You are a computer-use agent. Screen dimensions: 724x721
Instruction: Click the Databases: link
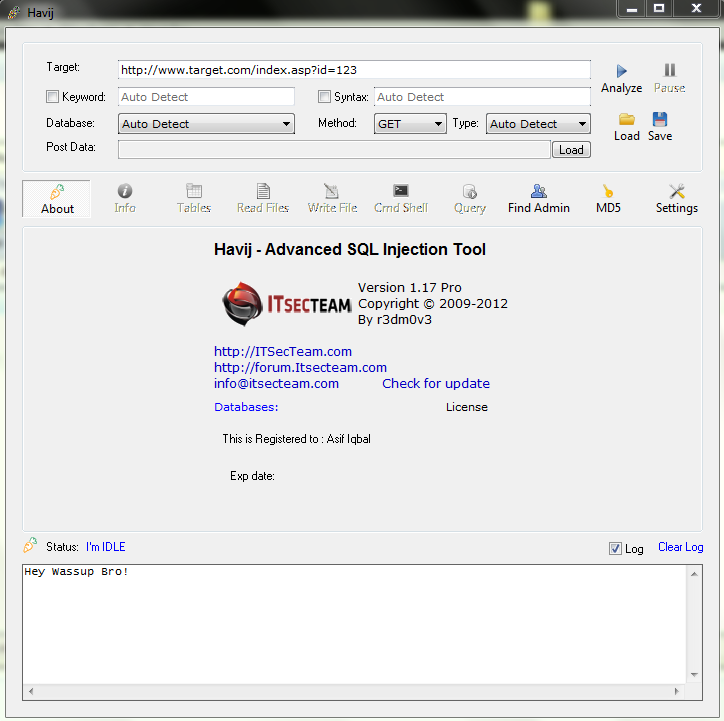[246, 407]
